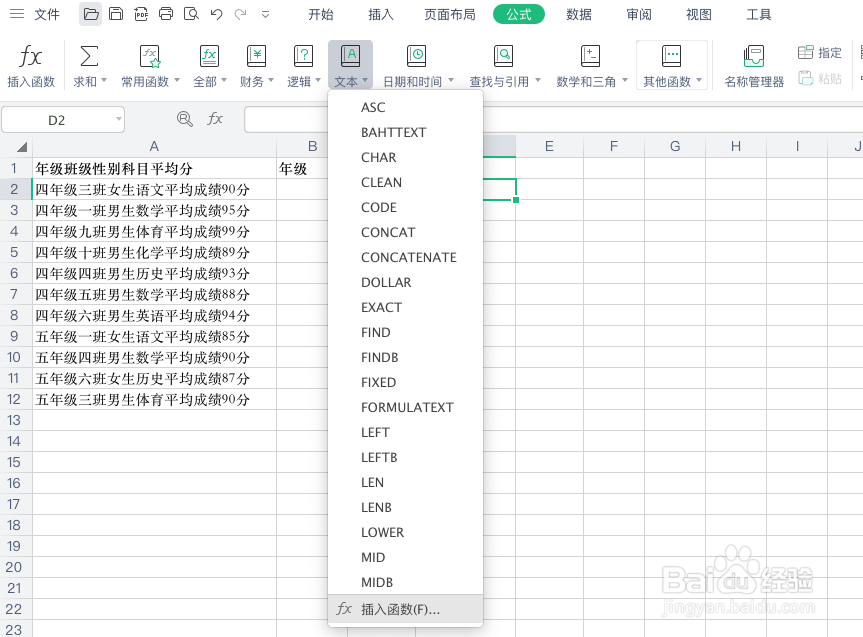Select CONCAT from the text function list
The width and height of the screenshot is (863, 637).
[388, 232]
